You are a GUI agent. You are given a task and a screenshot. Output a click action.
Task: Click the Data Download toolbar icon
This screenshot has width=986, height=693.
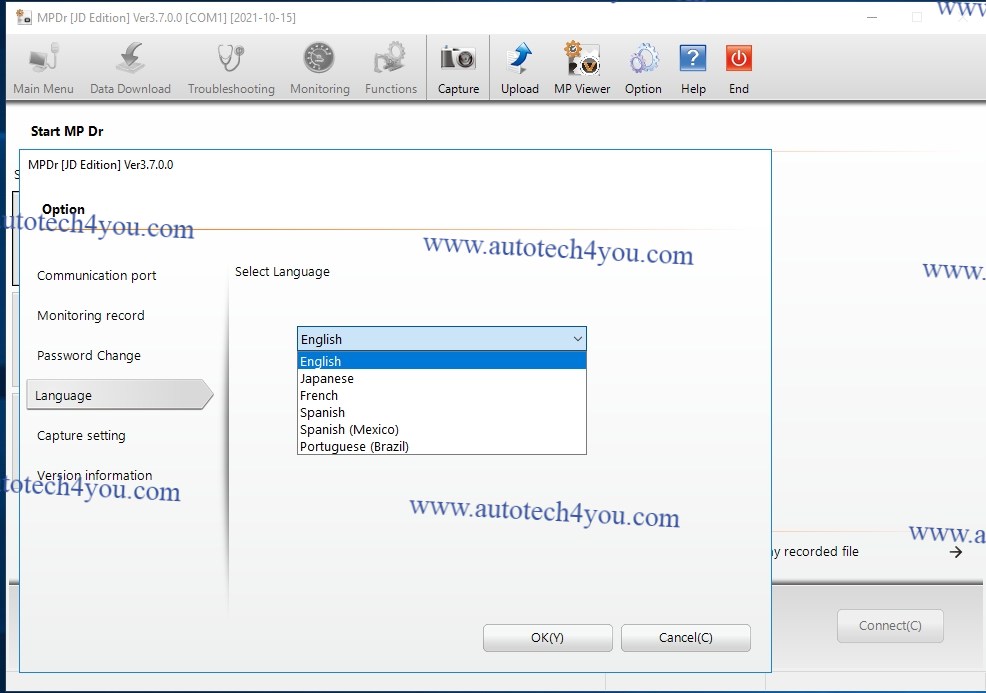[x=130, y=59]
